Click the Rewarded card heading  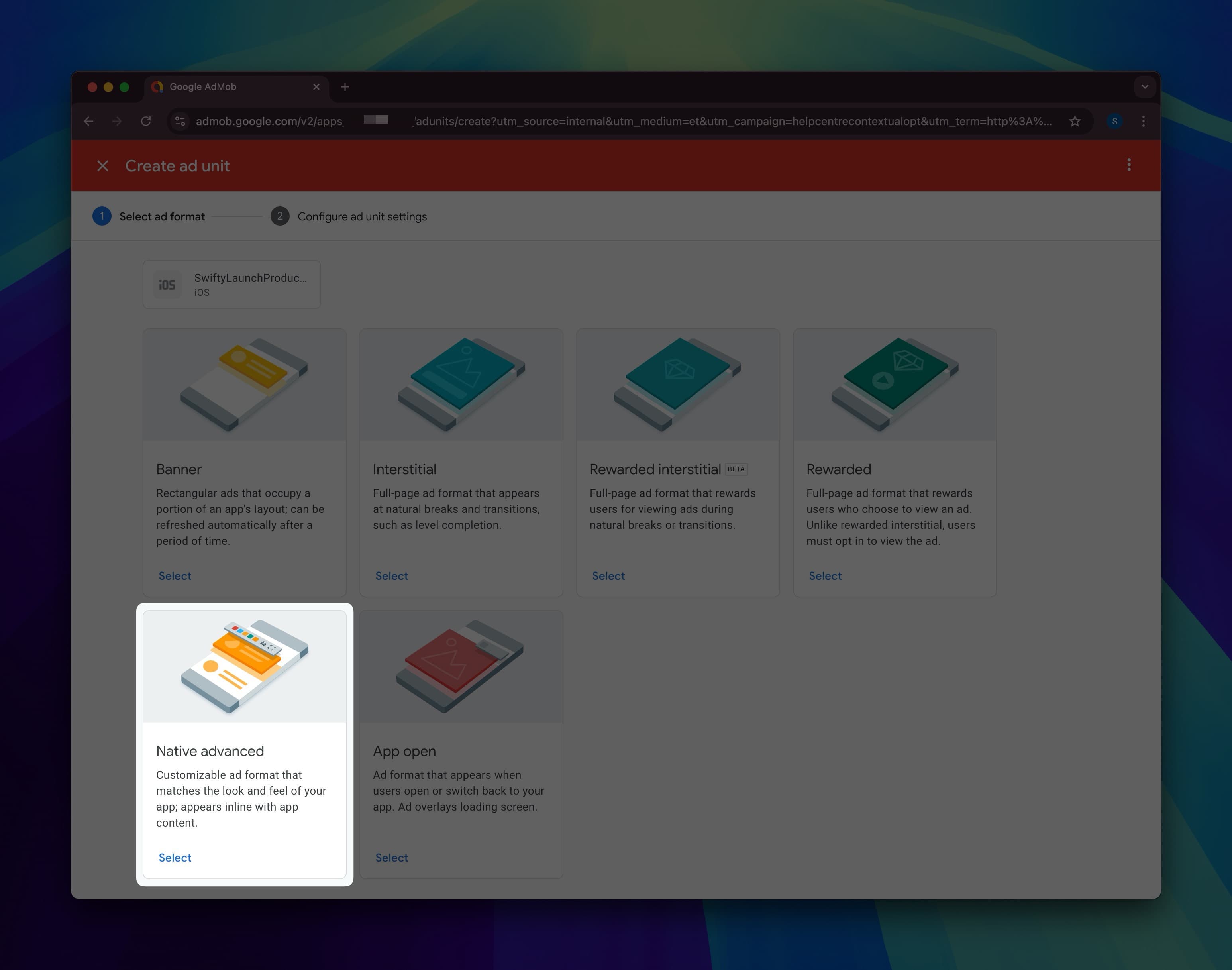[839, 469]
